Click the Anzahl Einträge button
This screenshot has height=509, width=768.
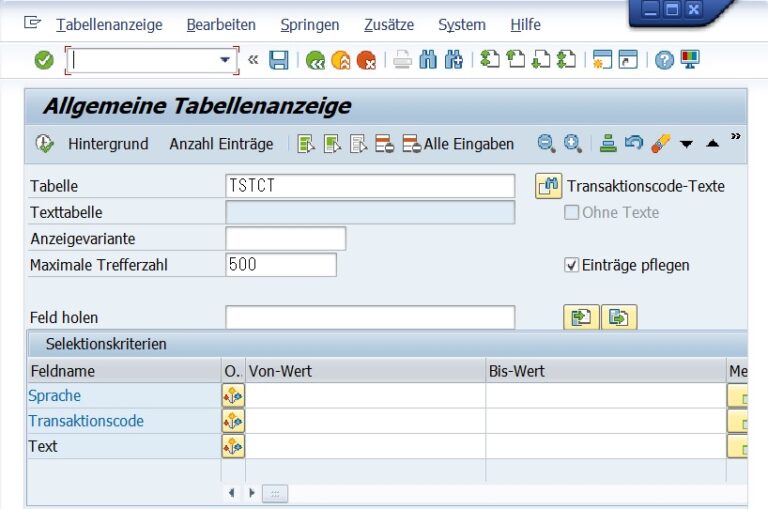coord(221,144)
